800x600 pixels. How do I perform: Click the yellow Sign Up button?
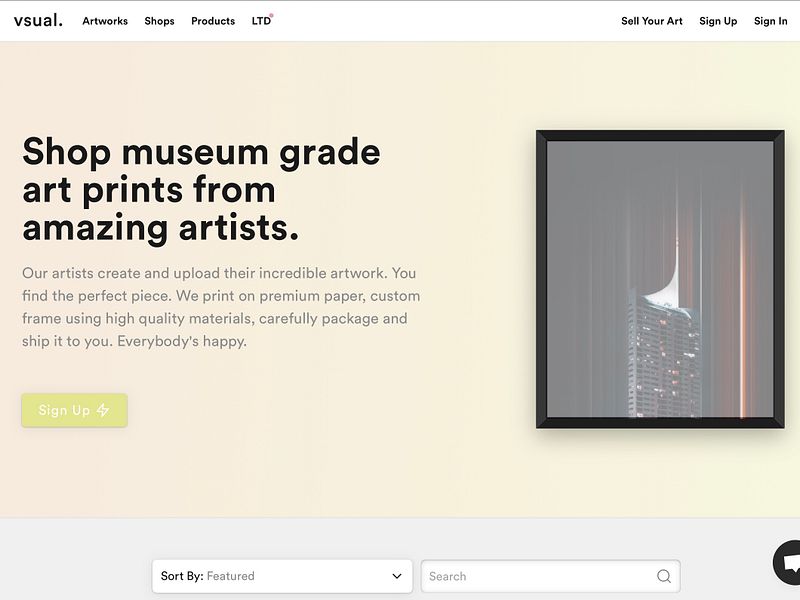point(74,410)
